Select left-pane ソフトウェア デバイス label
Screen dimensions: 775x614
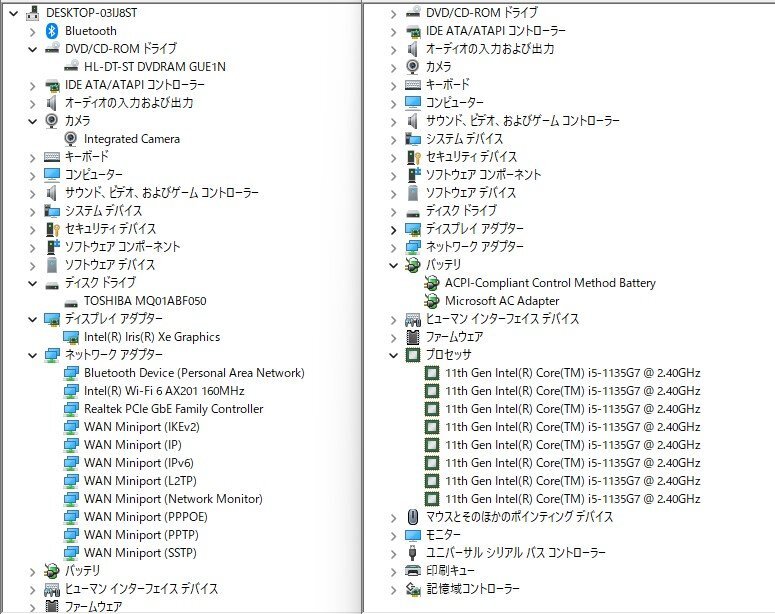pos(110,265)
